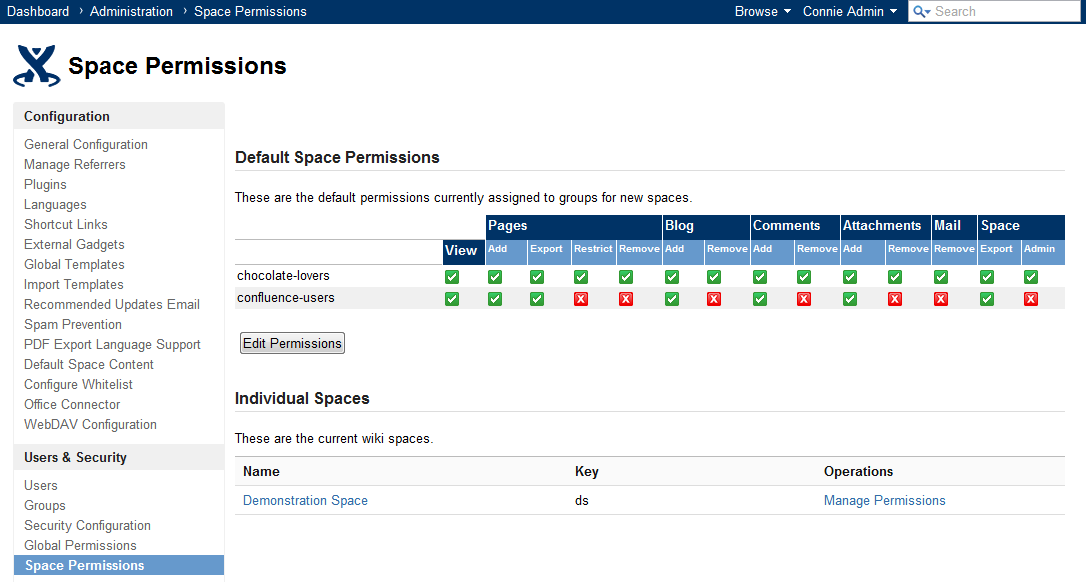Click chocolate-lovers Attachments Remove check icon
Image resolution: width=1086 pixels, height=582 pixels.
click(895, 277)
